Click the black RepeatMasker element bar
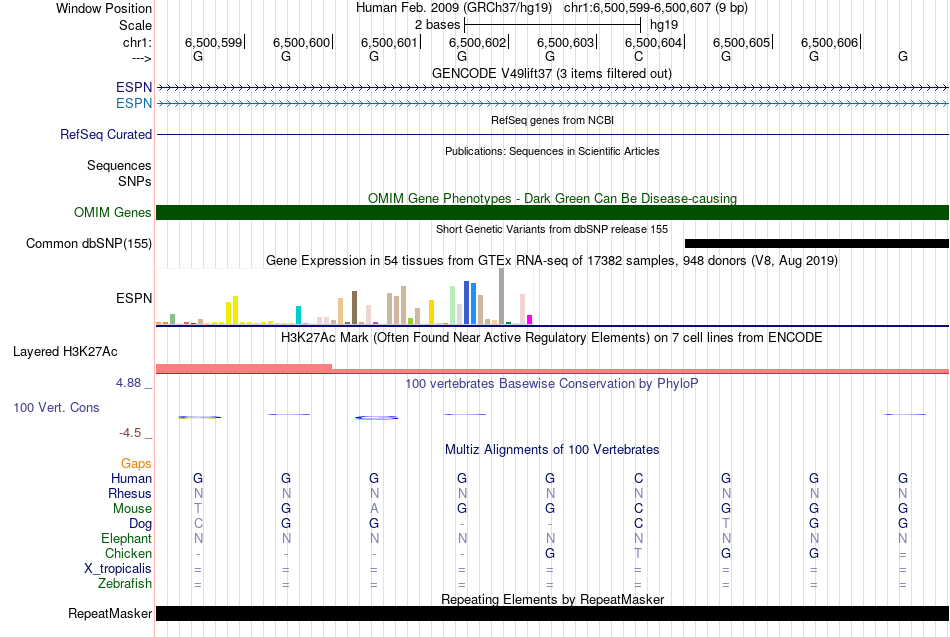Image resolution: width=950 pixels, height=637 pixels. [552, 613]
